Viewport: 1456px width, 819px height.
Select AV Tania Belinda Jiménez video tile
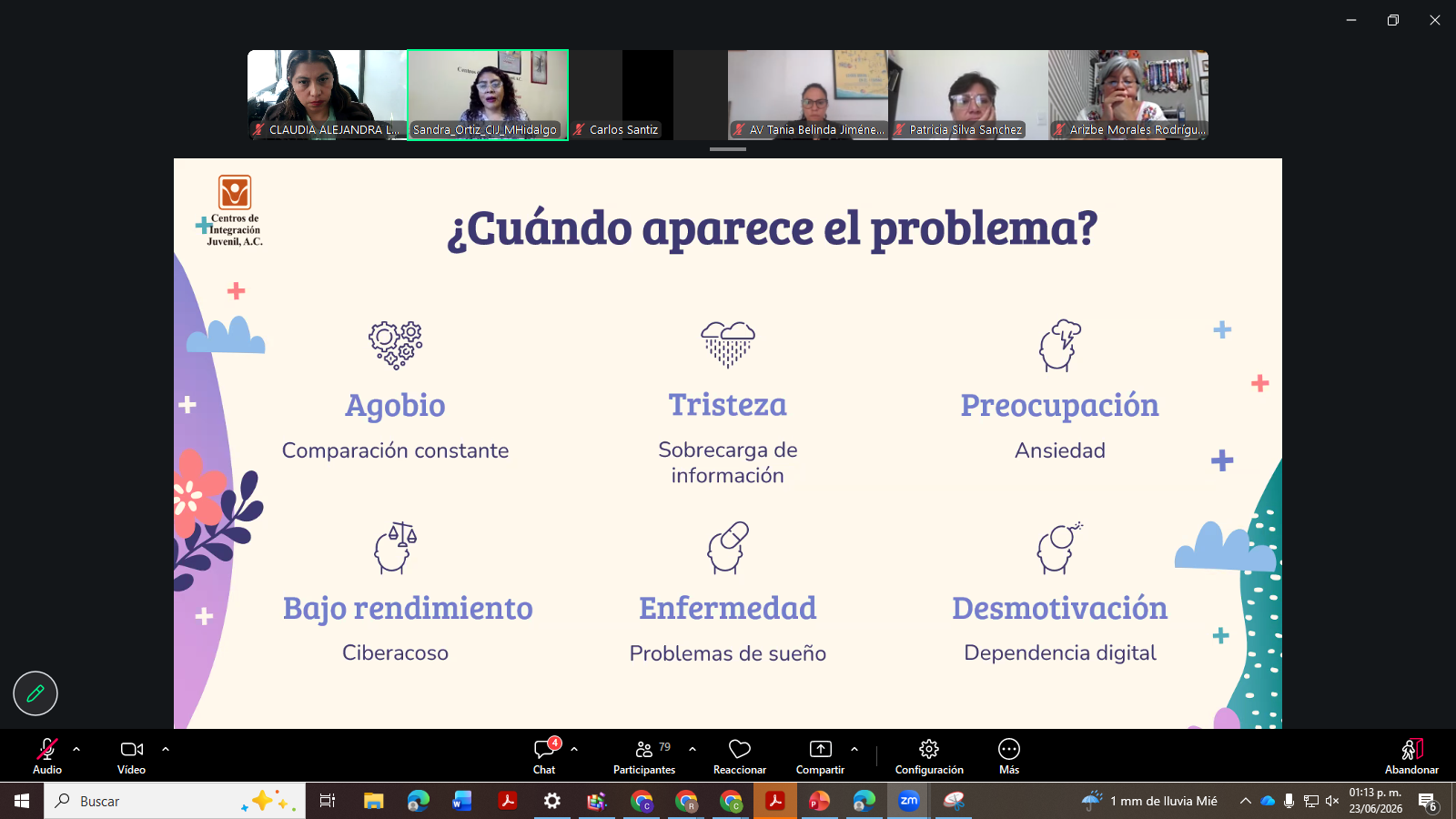tap(808, 95)
